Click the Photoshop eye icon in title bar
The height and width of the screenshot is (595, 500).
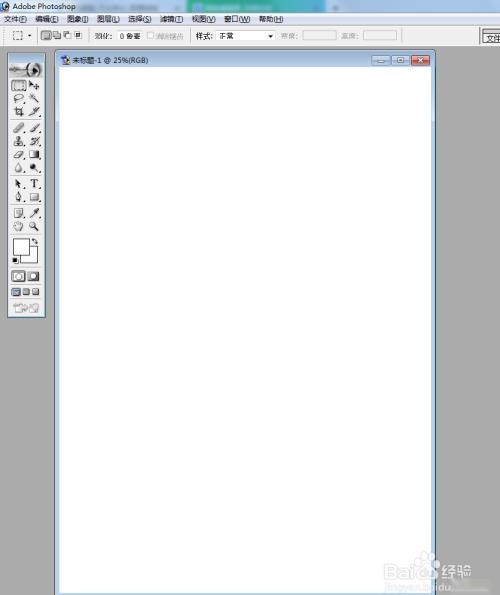pos(5,6)
